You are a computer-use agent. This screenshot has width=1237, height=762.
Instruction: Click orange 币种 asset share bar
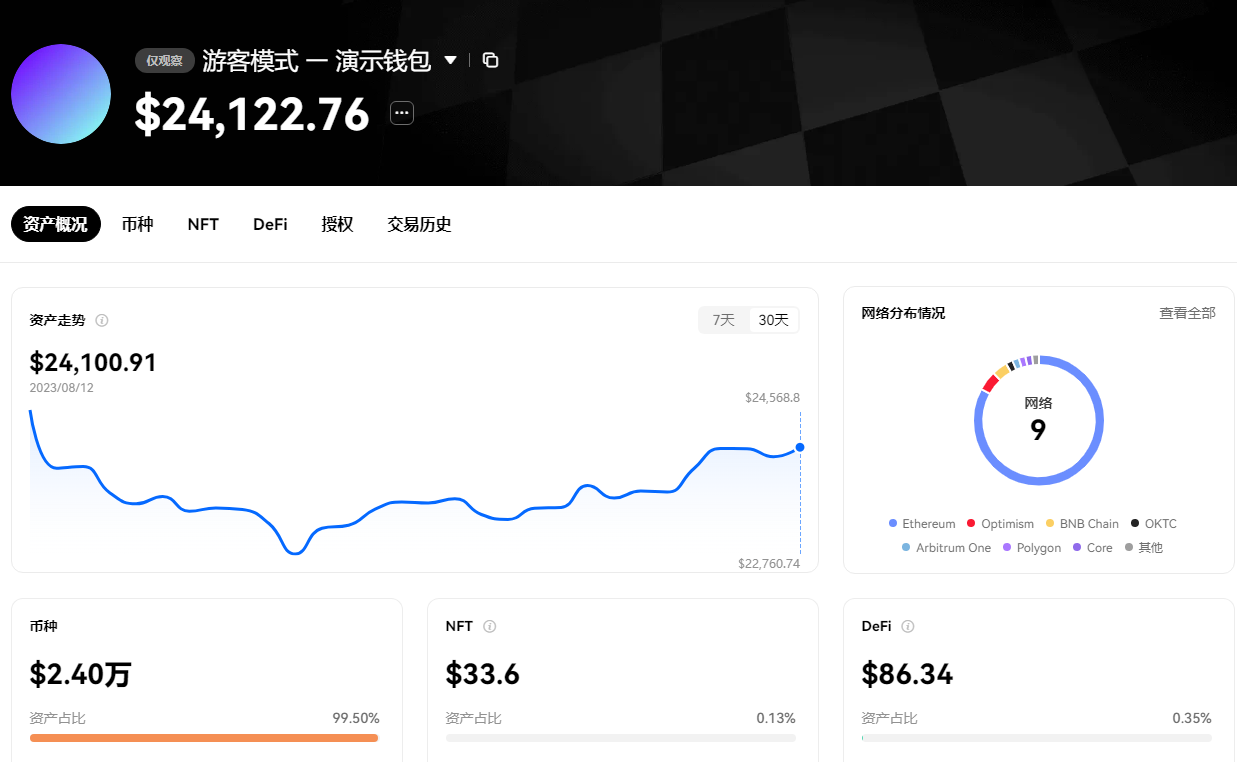coord(204,738)
